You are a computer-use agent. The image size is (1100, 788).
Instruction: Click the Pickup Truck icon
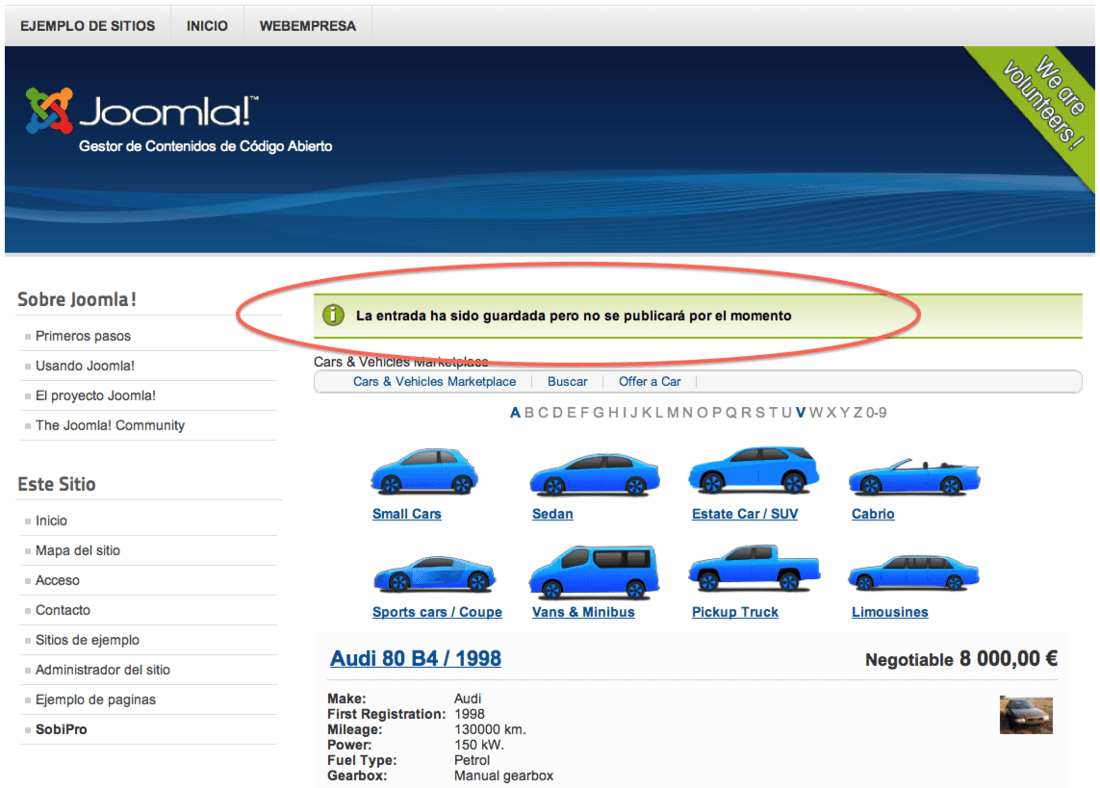click(754, 567)
